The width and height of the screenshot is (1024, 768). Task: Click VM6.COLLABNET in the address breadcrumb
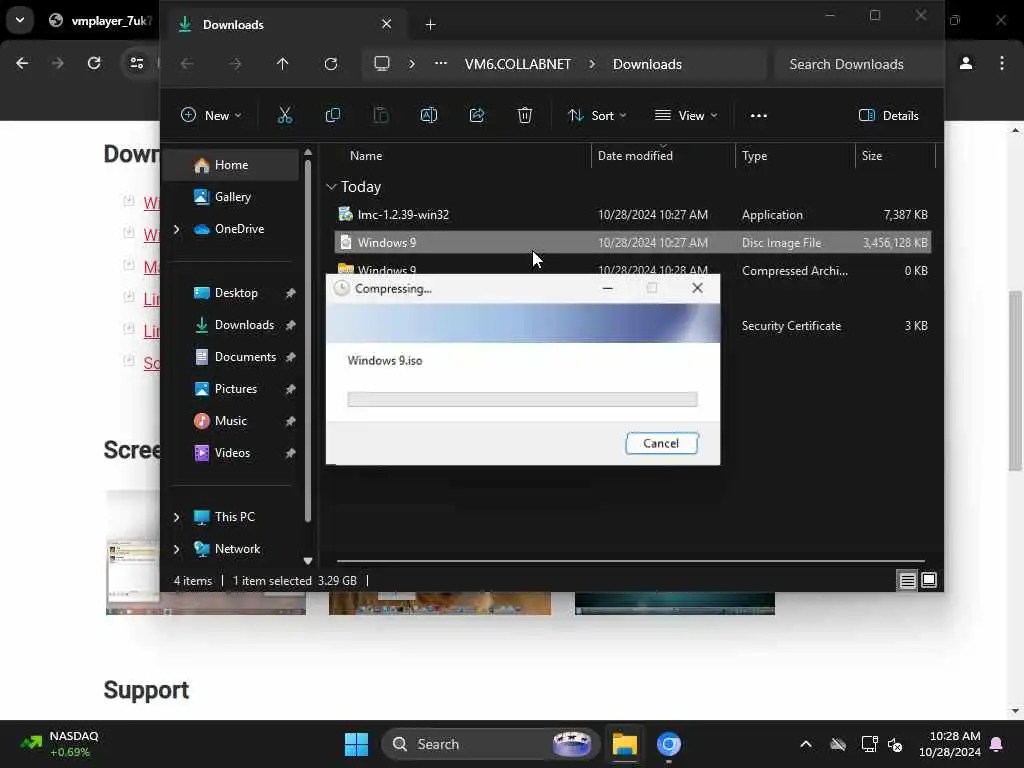click(x=518, y=64)
